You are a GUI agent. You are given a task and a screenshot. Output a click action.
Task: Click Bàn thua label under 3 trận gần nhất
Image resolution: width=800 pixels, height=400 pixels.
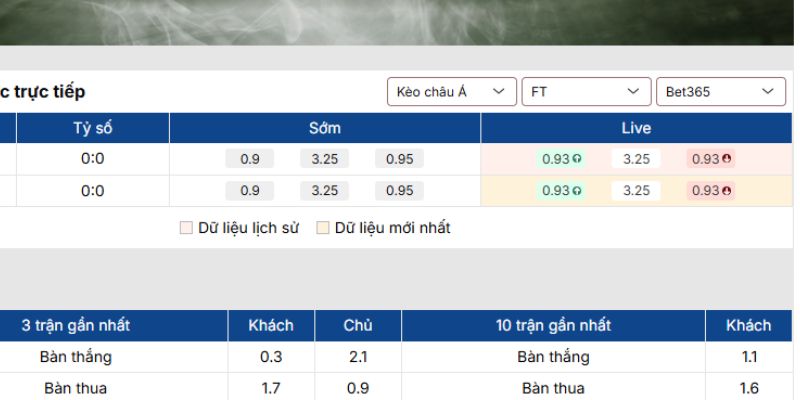click(x=76, y=388)
